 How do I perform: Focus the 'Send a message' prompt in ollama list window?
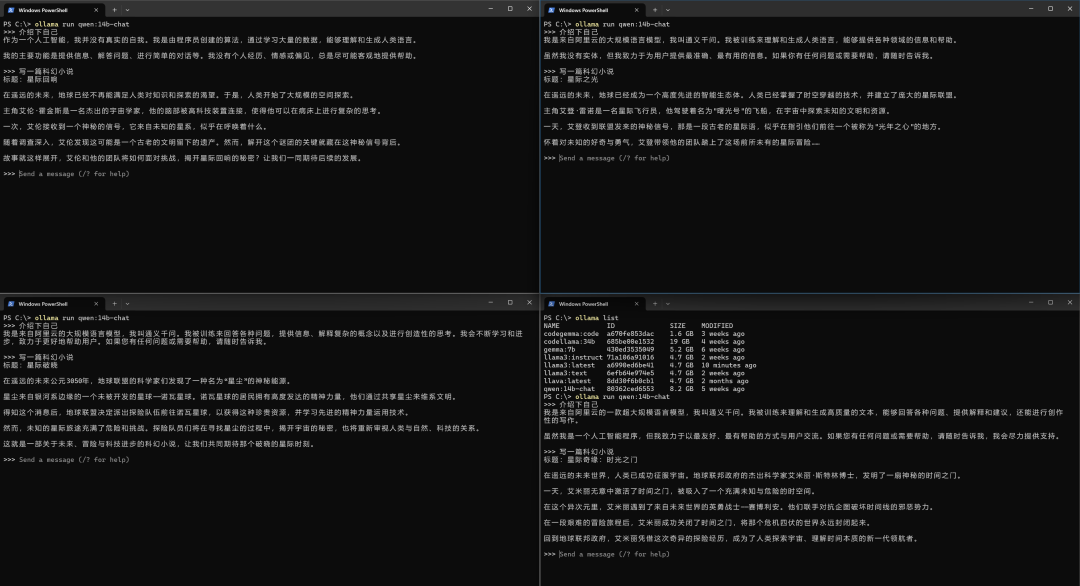coord(614,554)
